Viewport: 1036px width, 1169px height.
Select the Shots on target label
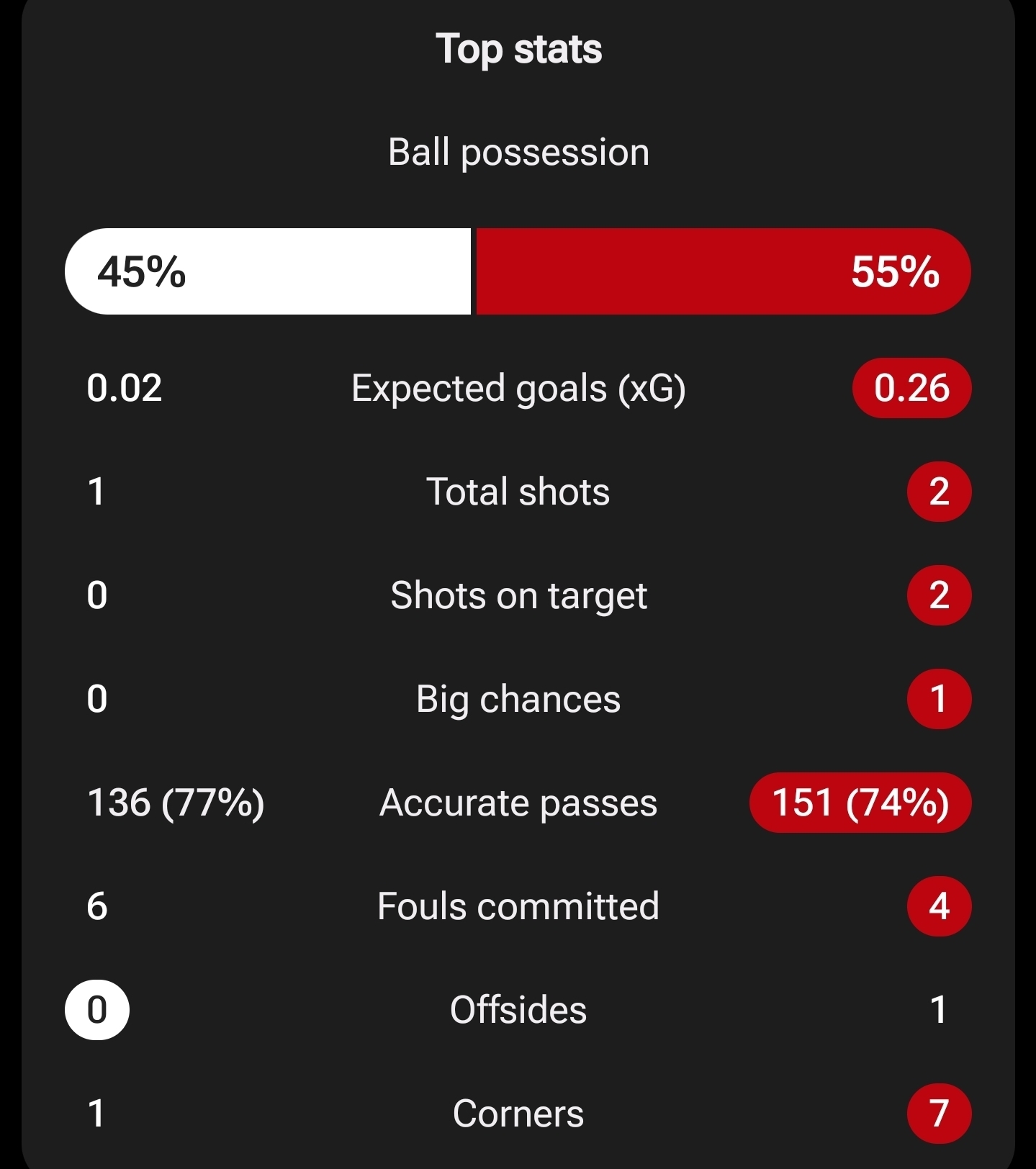tap(518, 595)
